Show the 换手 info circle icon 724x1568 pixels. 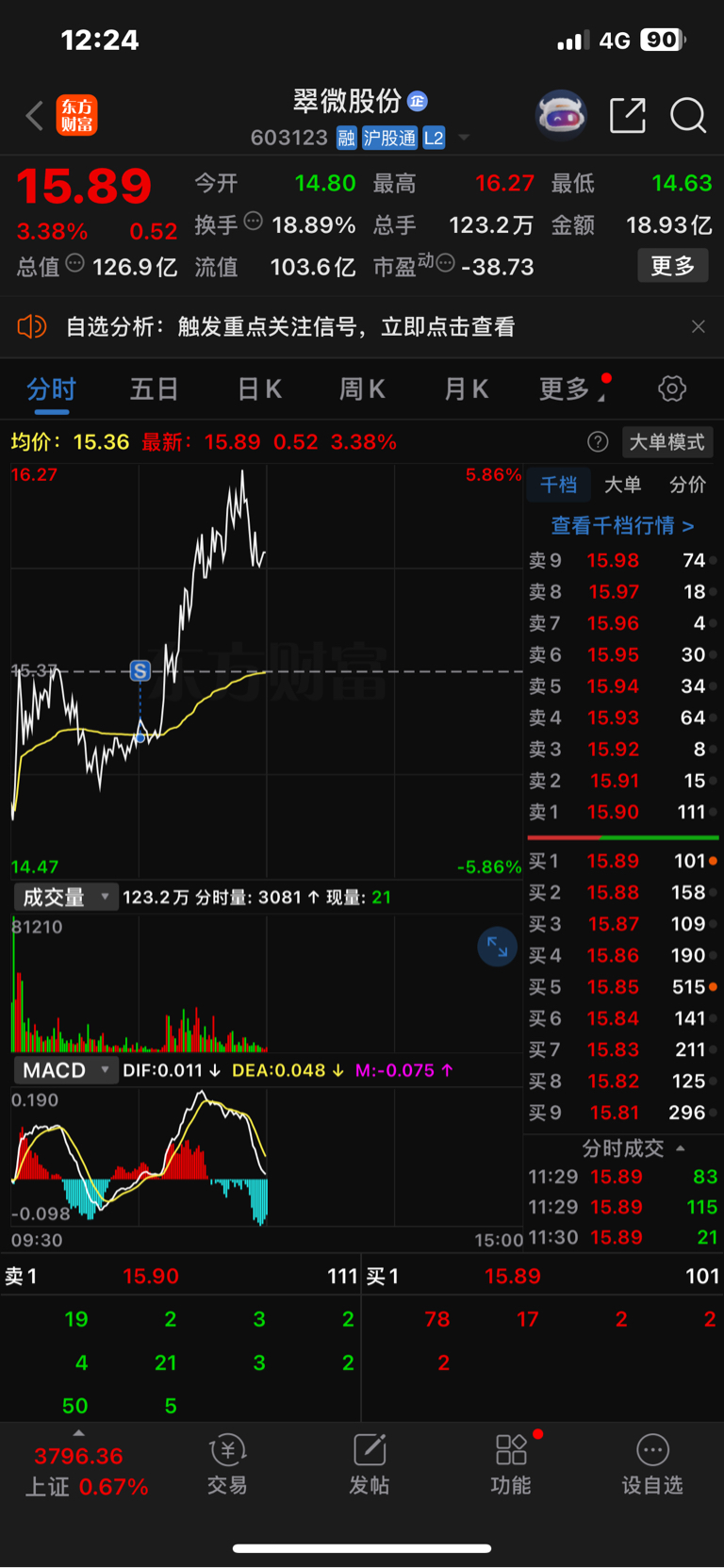pyautogui.click(x=253, y=222)
